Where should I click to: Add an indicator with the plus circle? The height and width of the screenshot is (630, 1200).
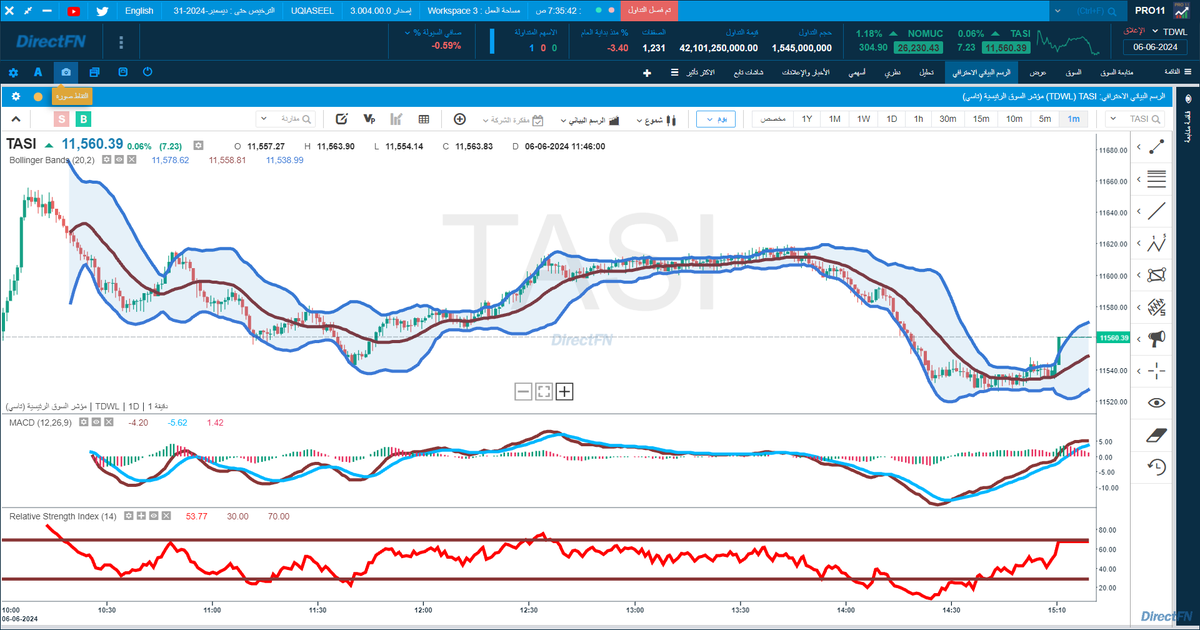(x=460, y=119)
